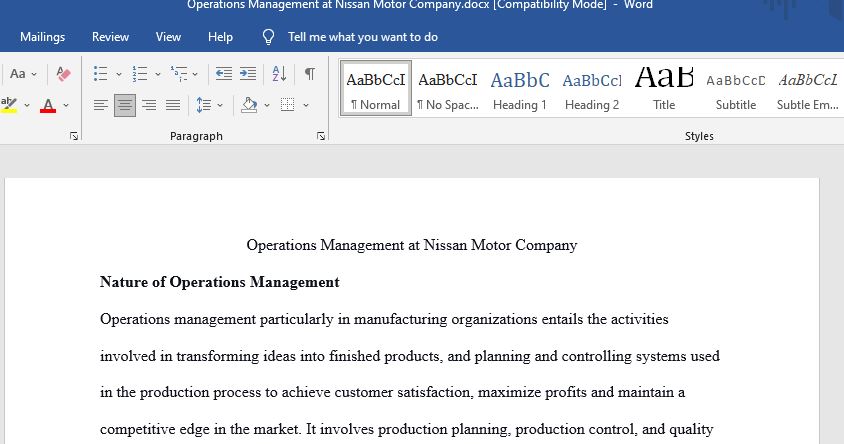Apply borders icon
The width and height of the screenshot is (844, 444).
pyautogui.click(x=287, y=105)
